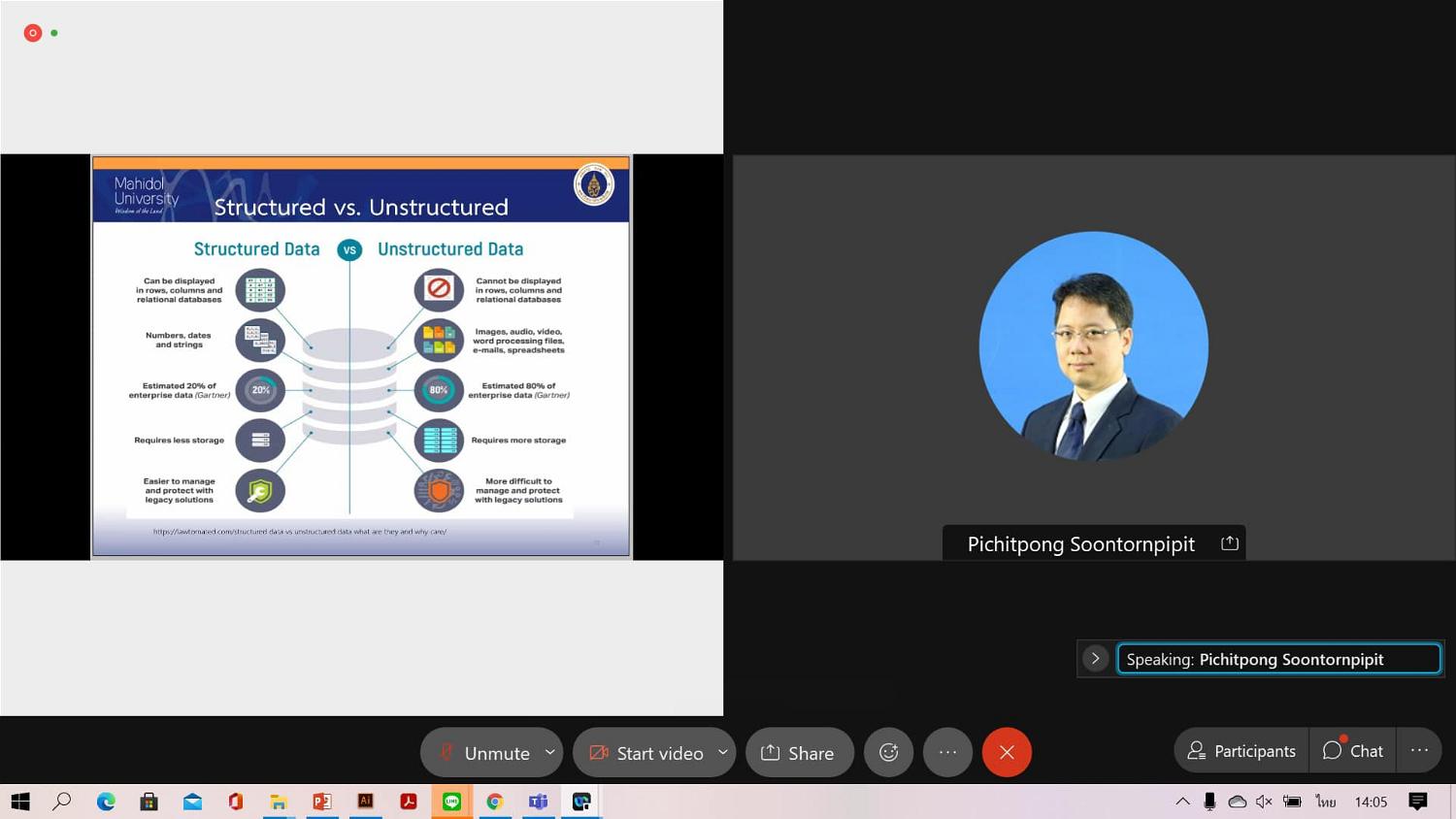
Task: Open video options arrow beside Start video
Action: point(723,752)
